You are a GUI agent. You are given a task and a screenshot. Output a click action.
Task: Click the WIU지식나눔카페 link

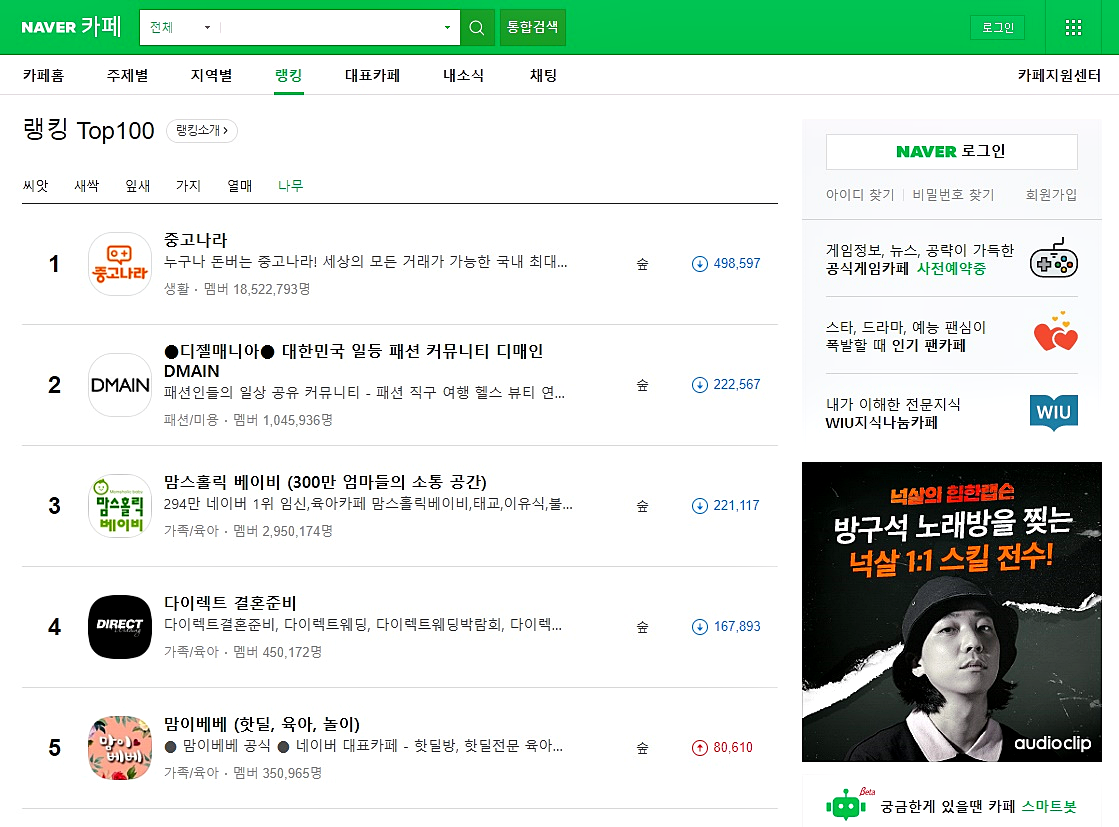882,422
